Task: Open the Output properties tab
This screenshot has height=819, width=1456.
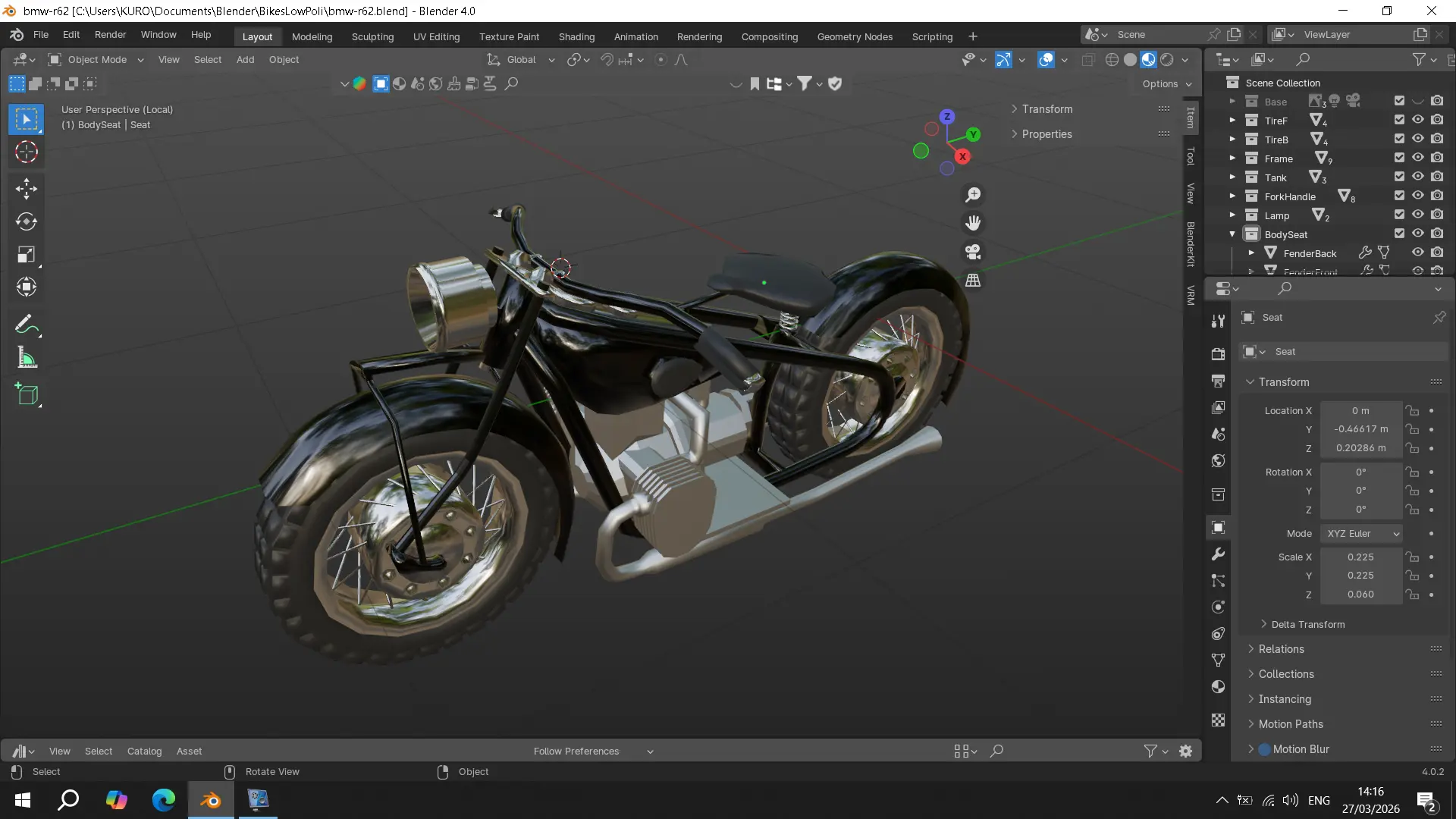Action: tap(1219, 381)
